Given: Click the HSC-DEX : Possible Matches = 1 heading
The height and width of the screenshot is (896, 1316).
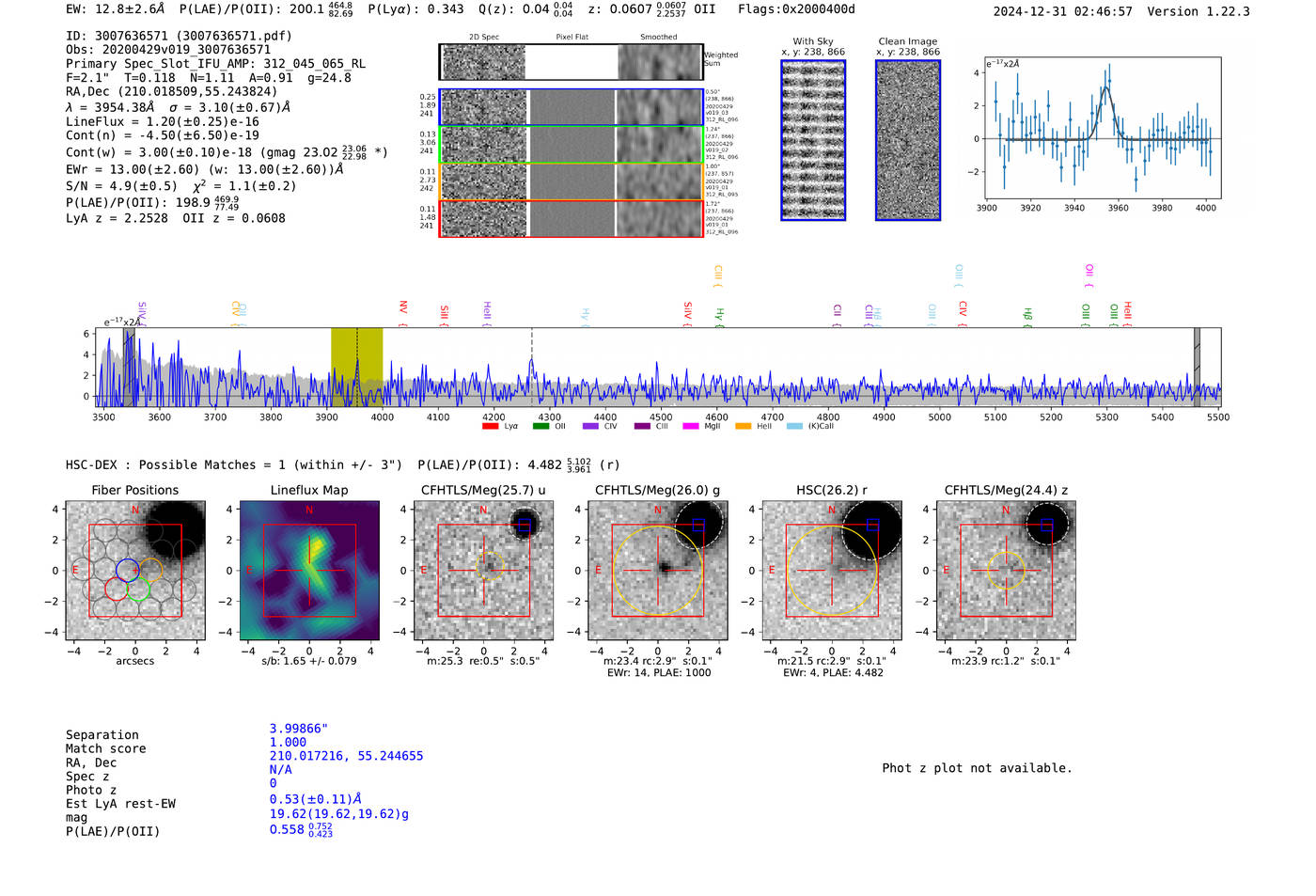Looking at the screenshot, I should coord(234,464).
